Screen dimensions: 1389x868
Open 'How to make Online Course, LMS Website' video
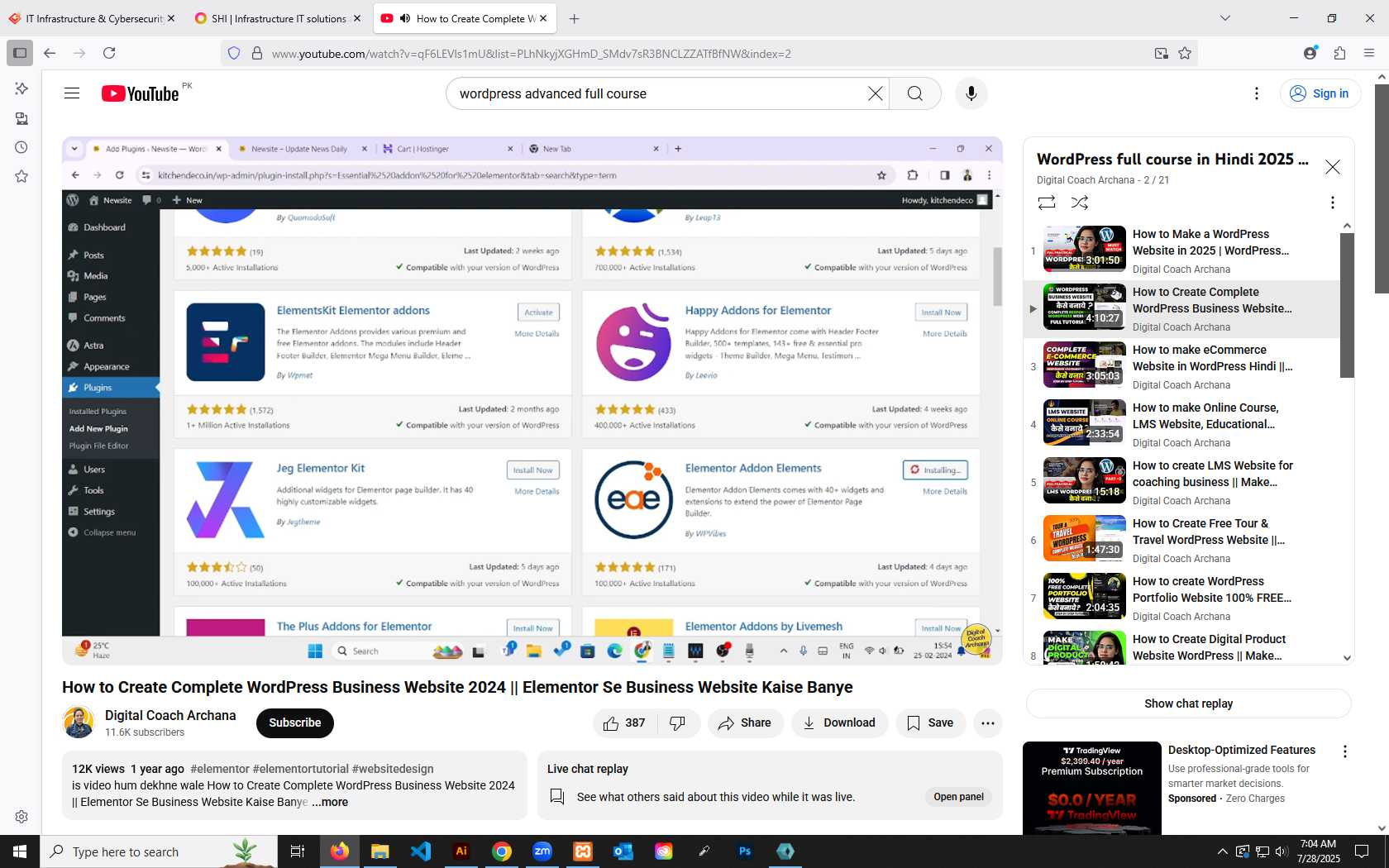point(1181,425)
